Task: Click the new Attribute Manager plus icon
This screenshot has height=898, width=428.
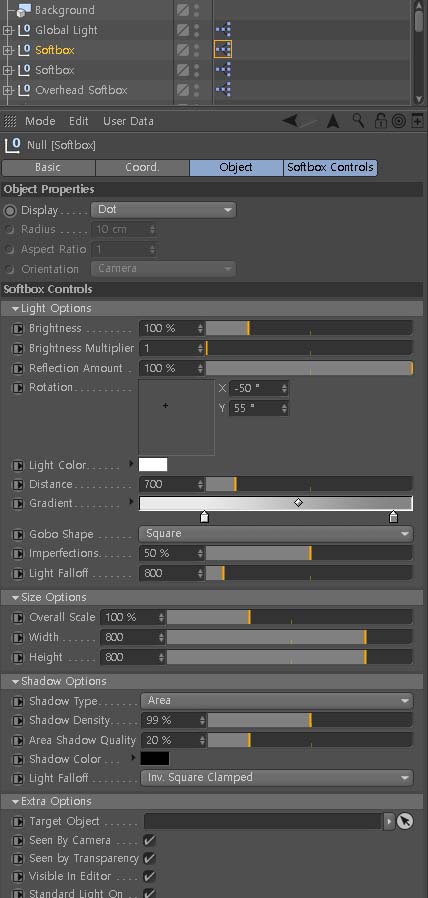Action: (x=417, y=120)
